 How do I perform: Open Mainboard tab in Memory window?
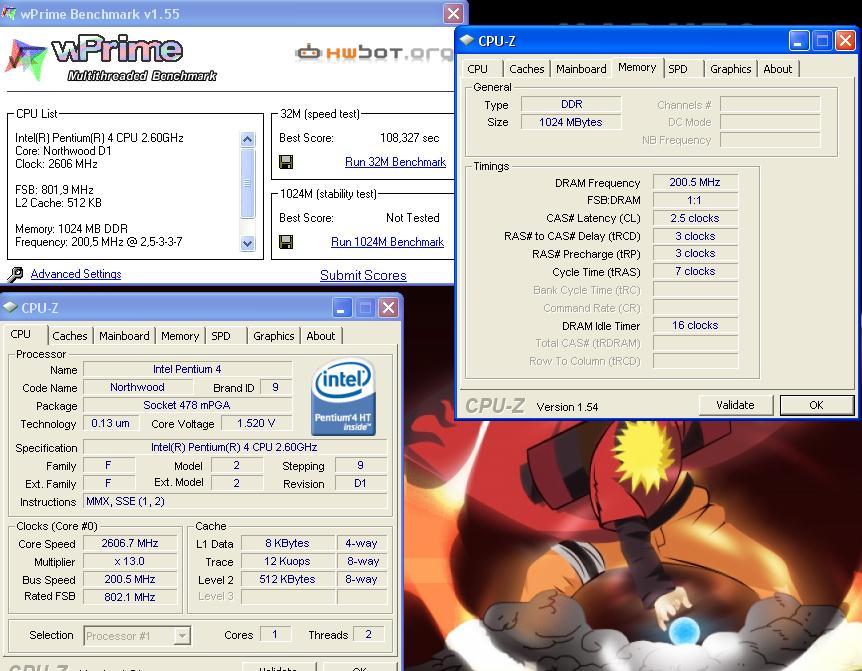[581, 69]
